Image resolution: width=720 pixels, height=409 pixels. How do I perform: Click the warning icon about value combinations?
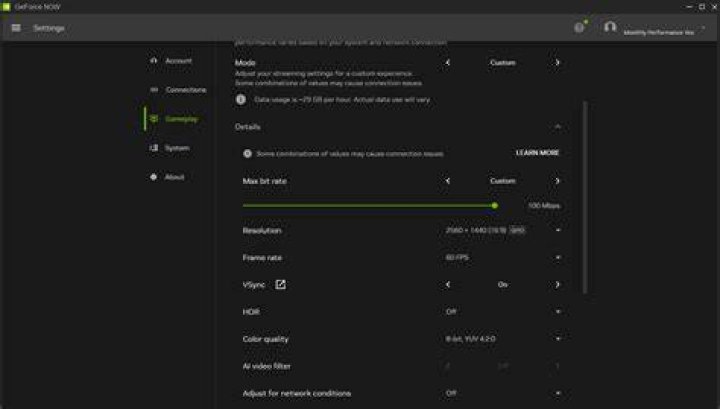(248, 153)
